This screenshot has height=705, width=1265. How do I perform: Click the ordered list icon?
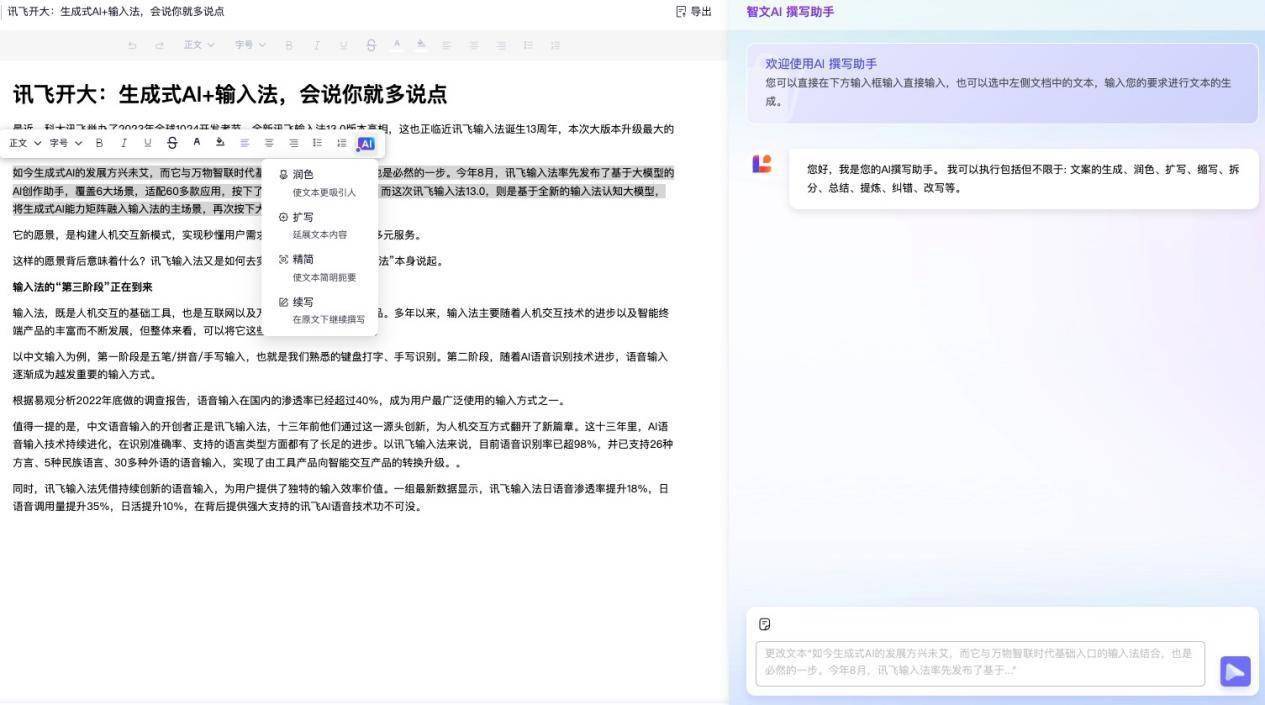[318, 143]
